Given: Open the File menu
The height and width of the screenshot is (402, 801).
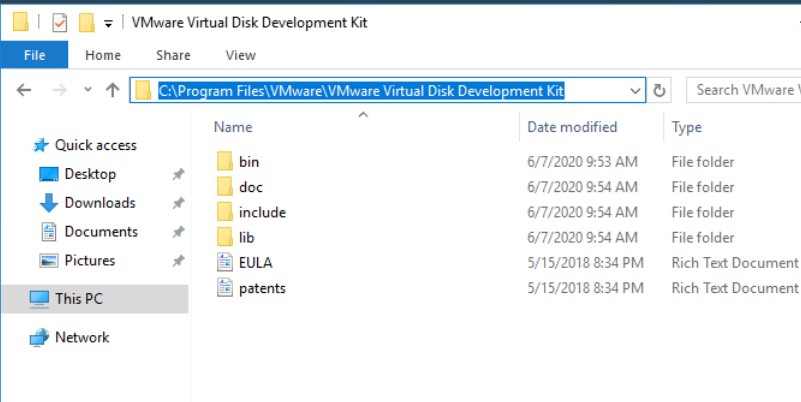Looking at the screenshot, I should pos(34,55).
